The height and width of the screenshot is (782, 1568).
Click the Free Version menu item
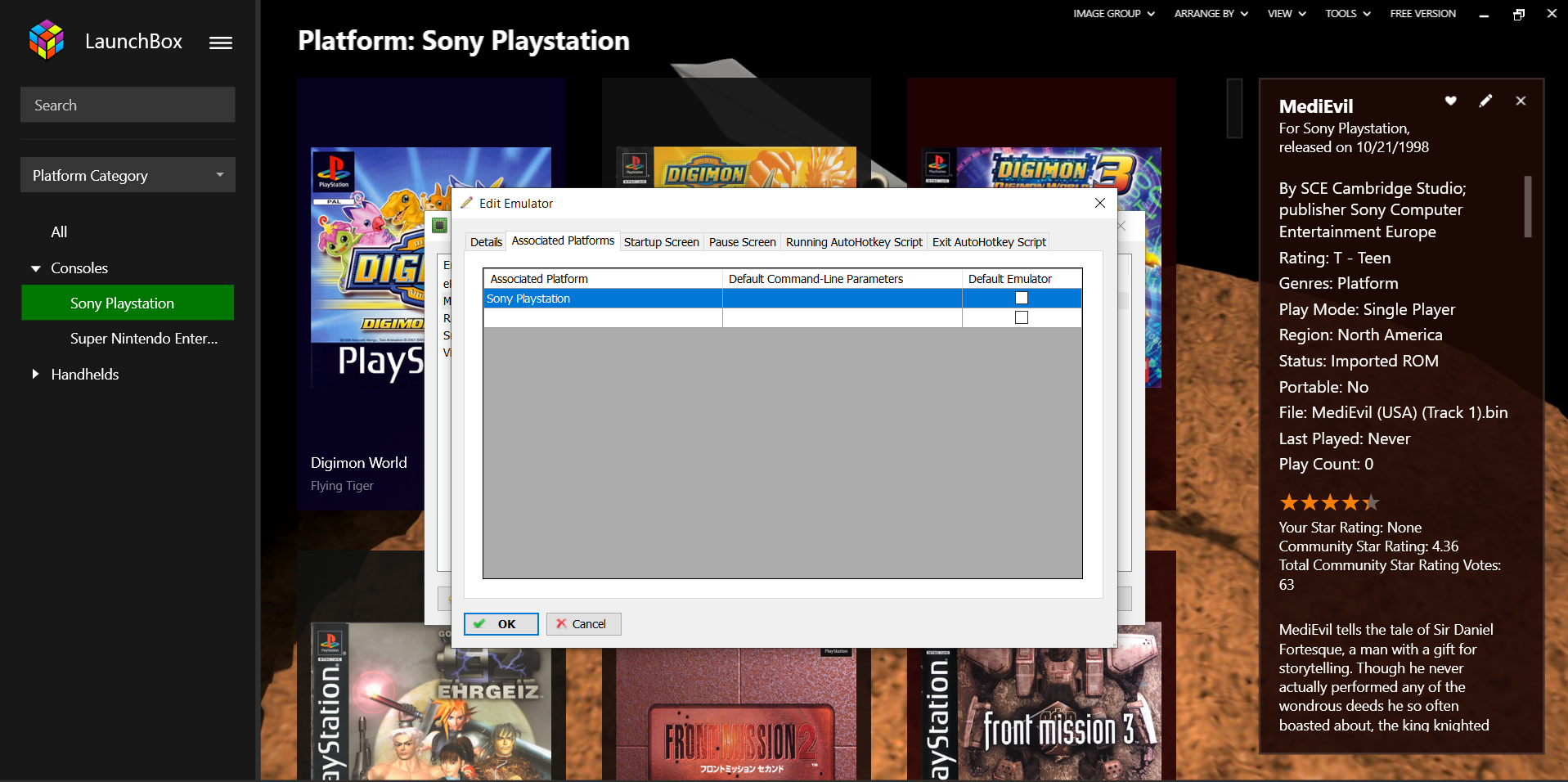(1422, 14)
